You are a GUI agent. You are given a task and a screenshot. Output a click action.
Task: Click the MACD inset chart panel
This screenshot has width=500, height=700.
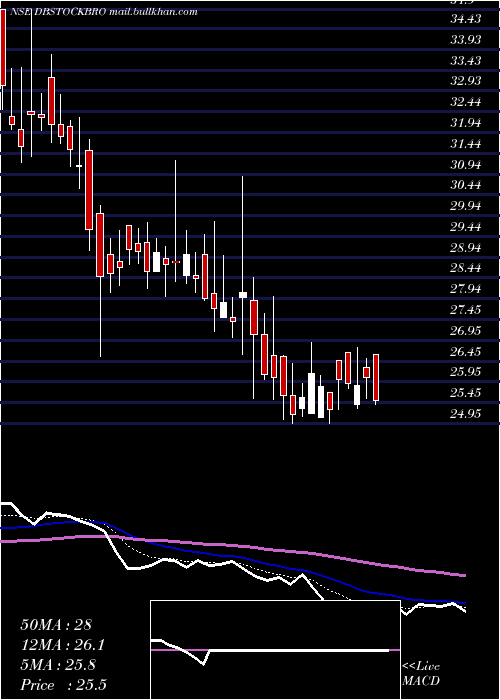click(x=275, y=650)
